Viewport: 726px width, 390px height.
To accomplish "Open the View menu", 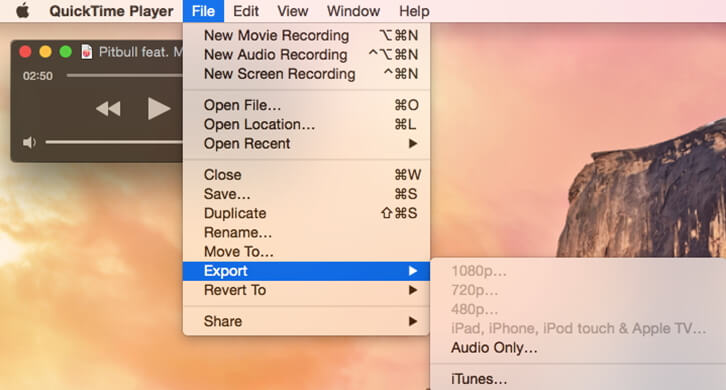I will (x=293, y=11).
